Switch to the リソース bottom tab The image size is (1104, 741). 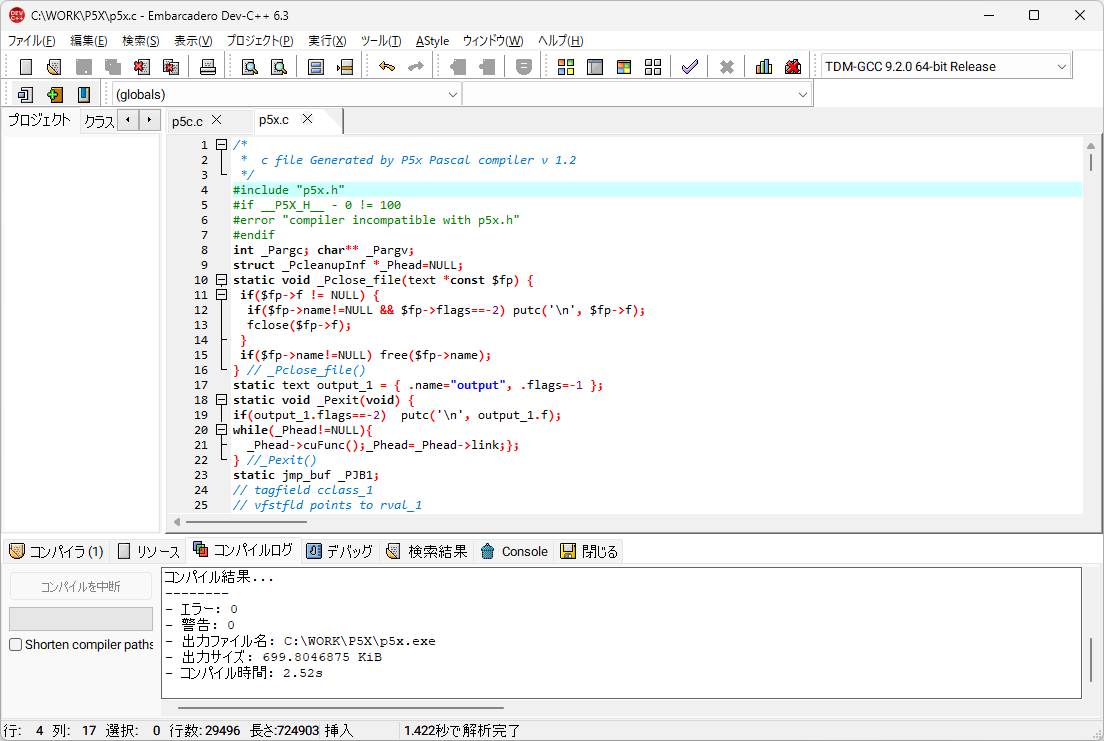(149, 552)
